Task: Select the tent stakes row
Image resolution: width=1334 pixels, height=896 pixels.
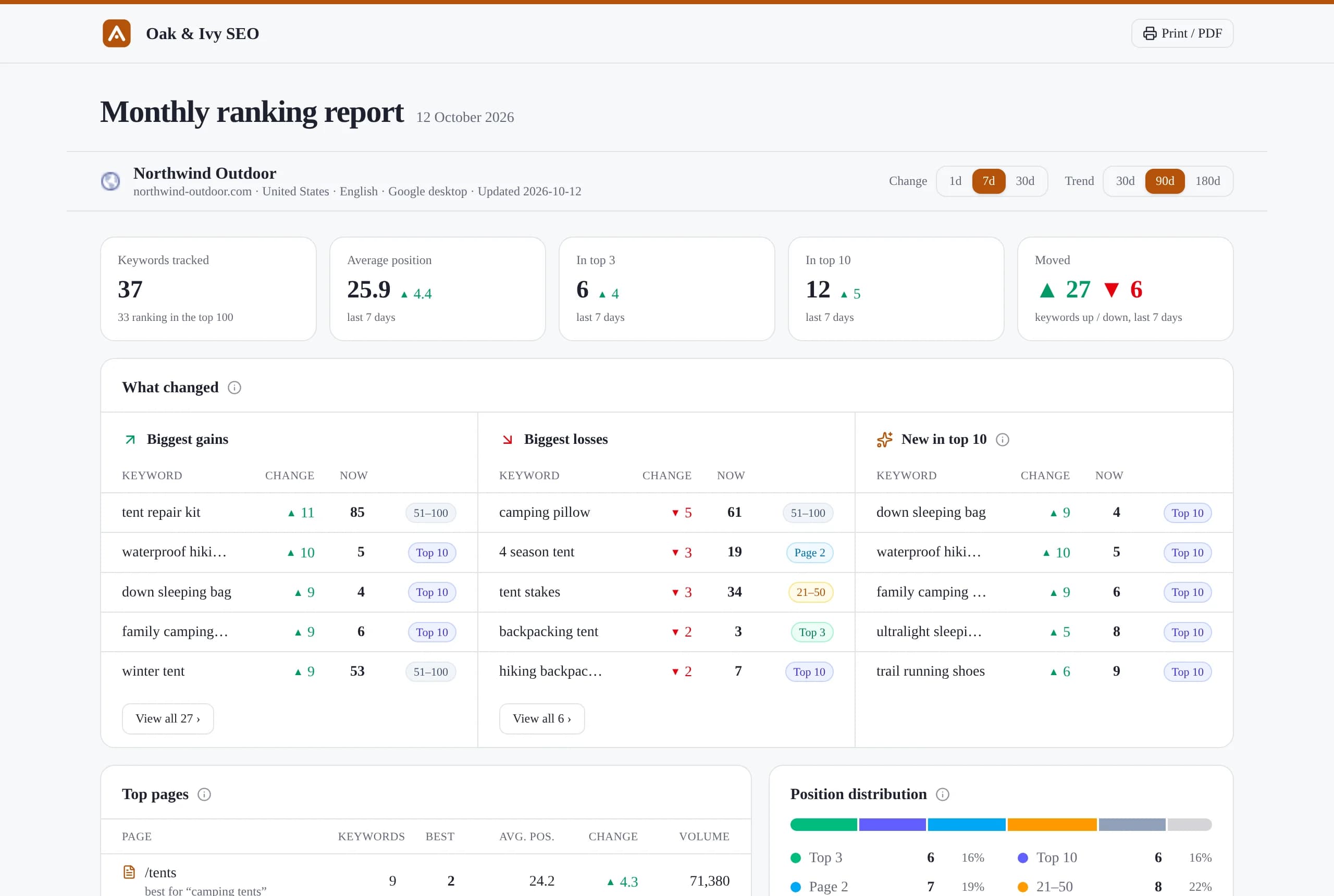Action: coord(666,592)
